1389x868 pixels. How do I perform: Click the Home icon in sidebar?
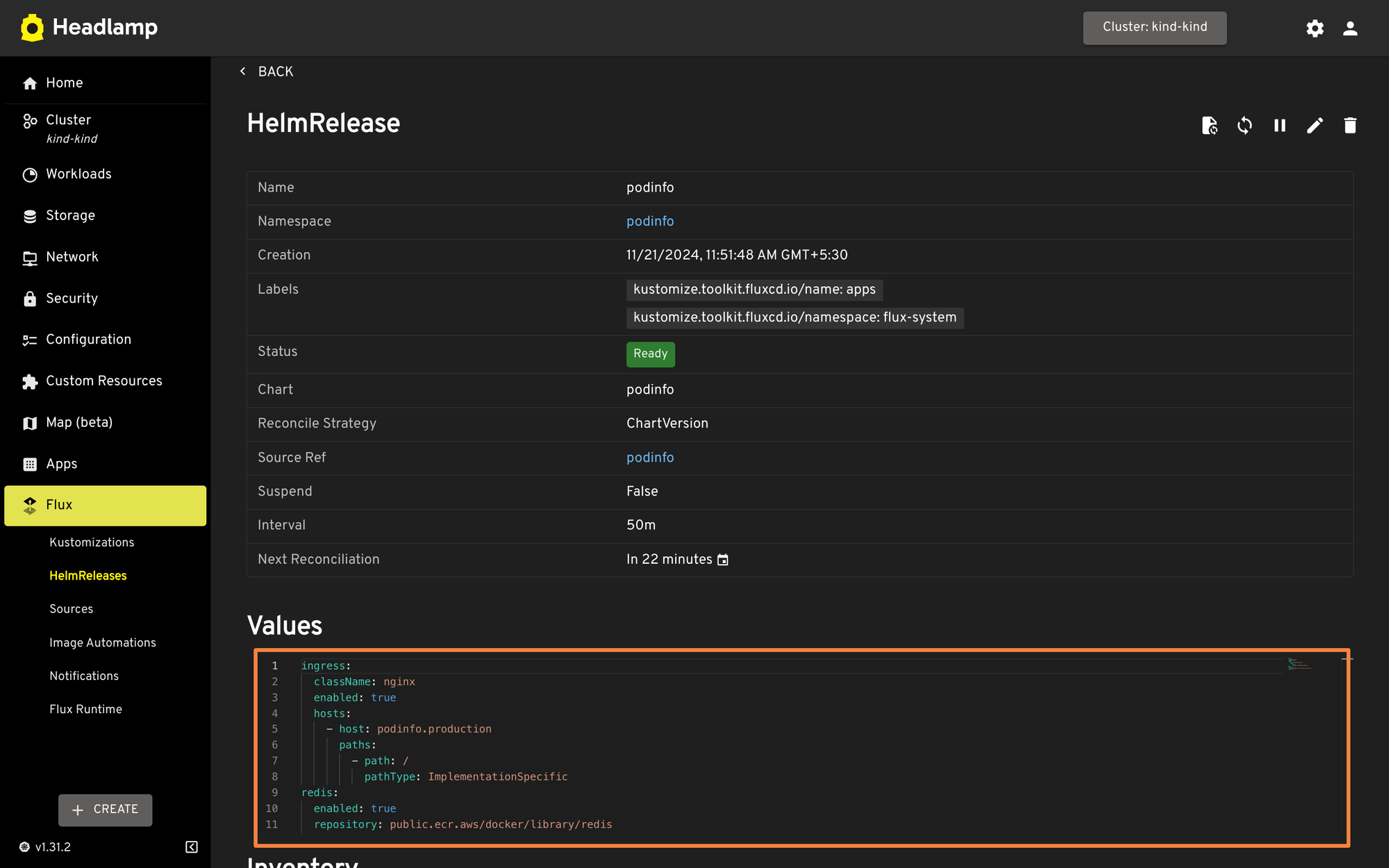point(30,83)
